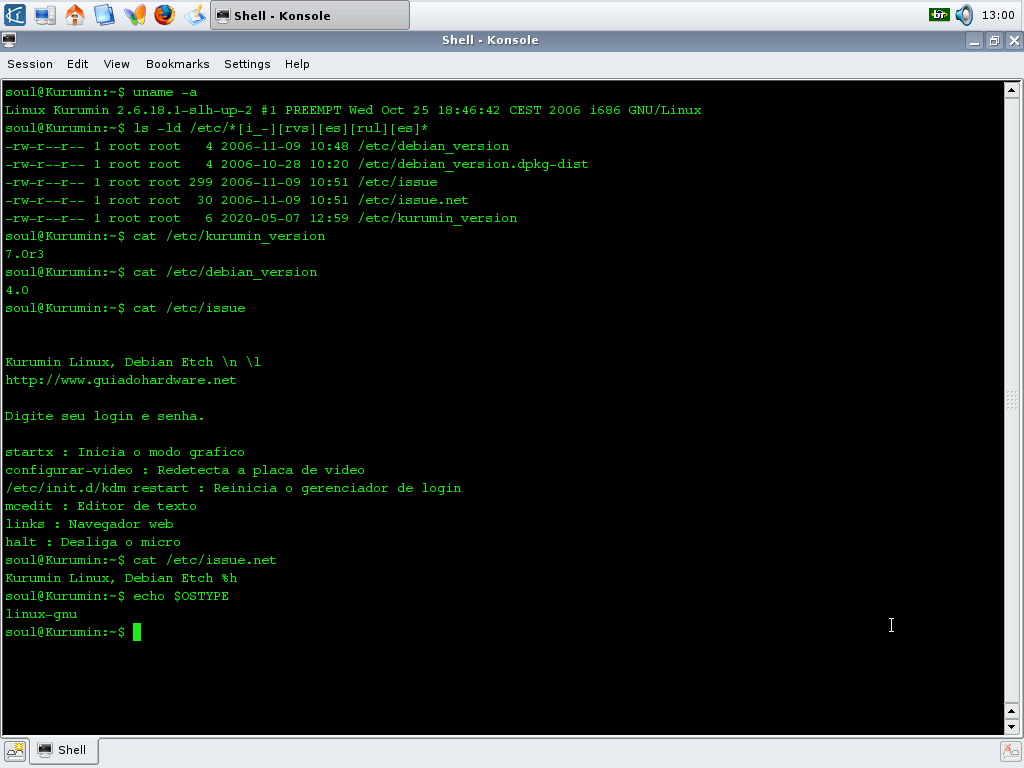This screenshot has height=768, width=1024.
Task: Click the 'echo $OSTYPE' command line
Action: (x=117, y=596)
